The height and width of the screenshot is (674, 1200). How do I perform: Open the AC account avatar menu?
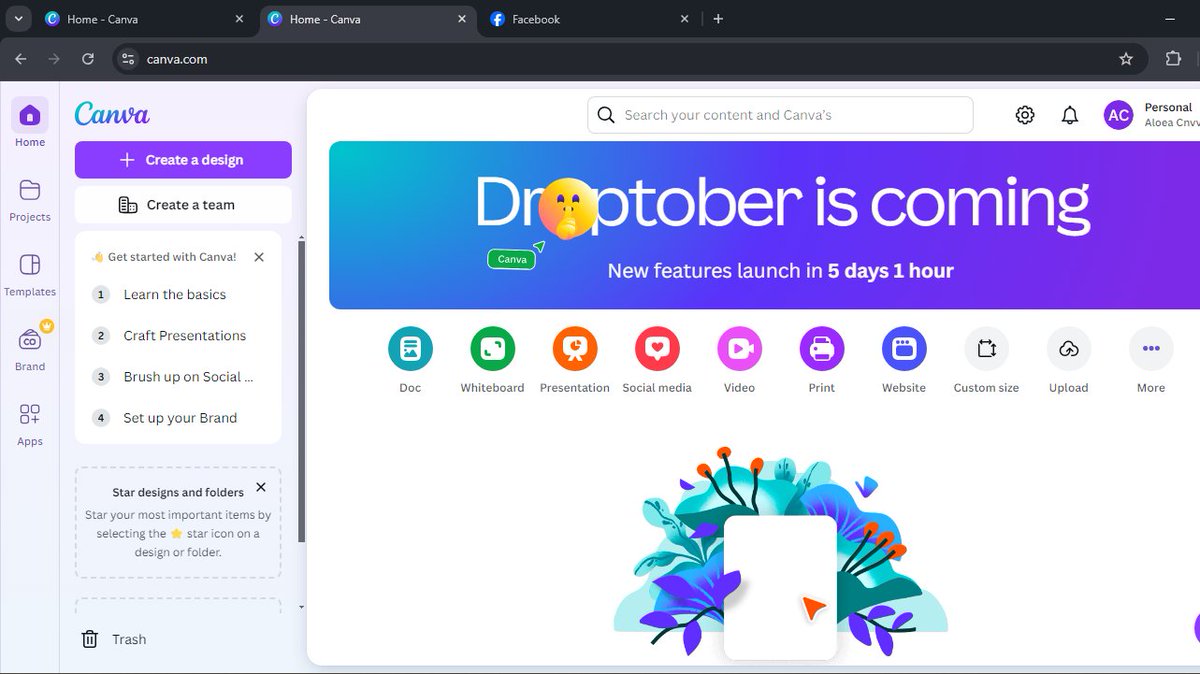(x=1118, y=115)
